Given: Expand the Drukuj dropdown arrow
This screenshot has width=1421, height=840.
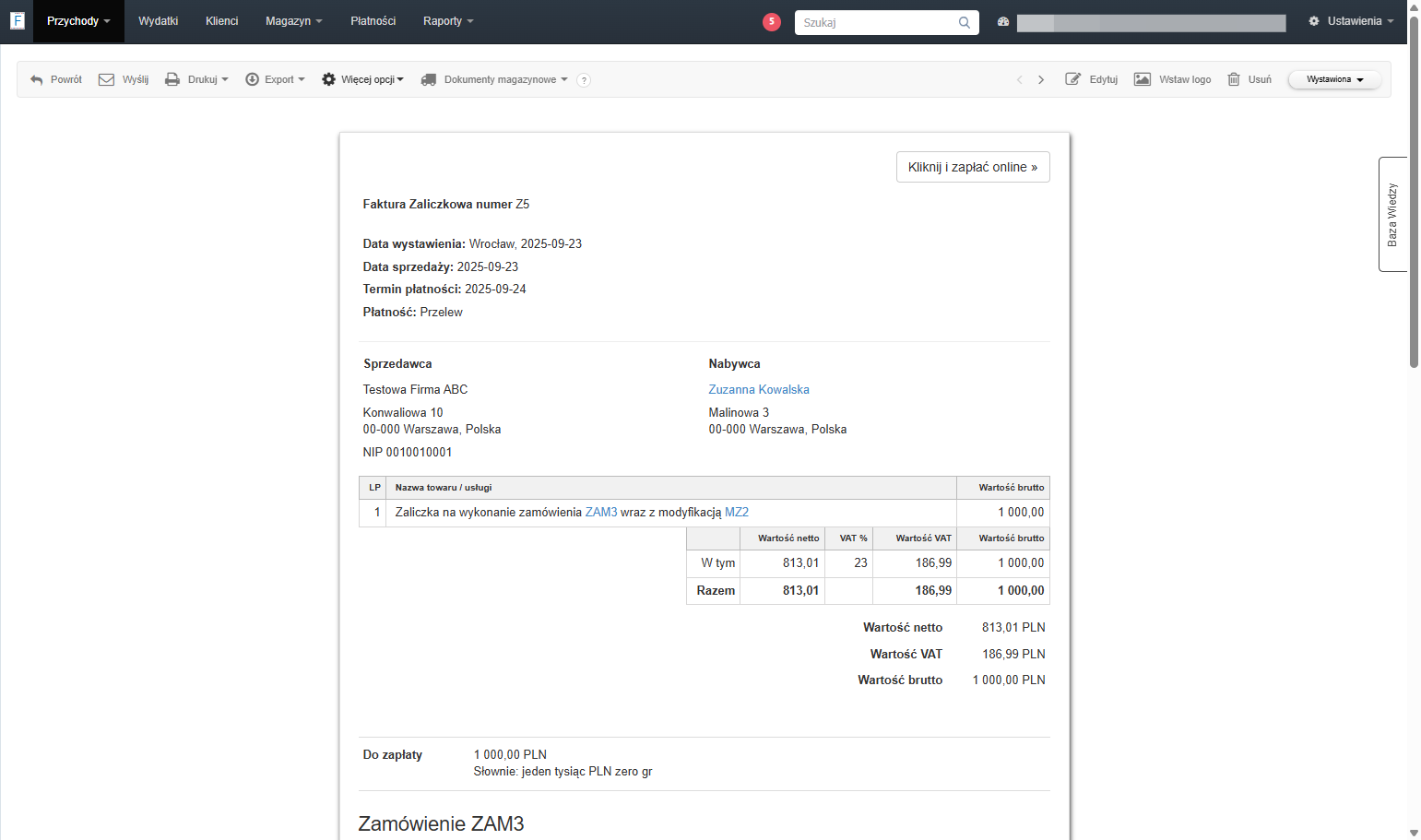Looking at the screenshot, I should click(225, 79).
